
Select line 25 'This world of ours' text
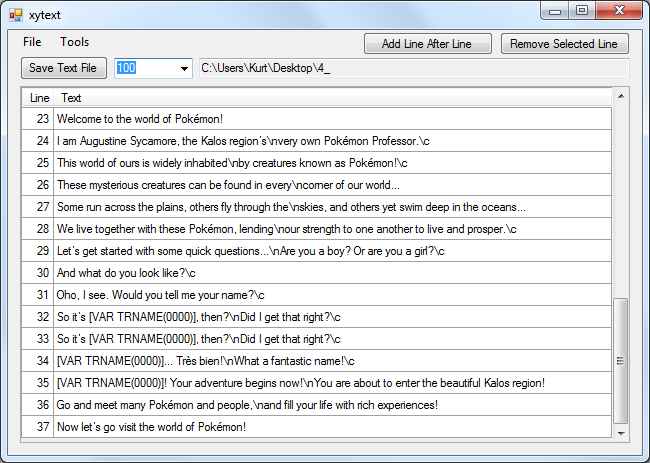(232, 163)
